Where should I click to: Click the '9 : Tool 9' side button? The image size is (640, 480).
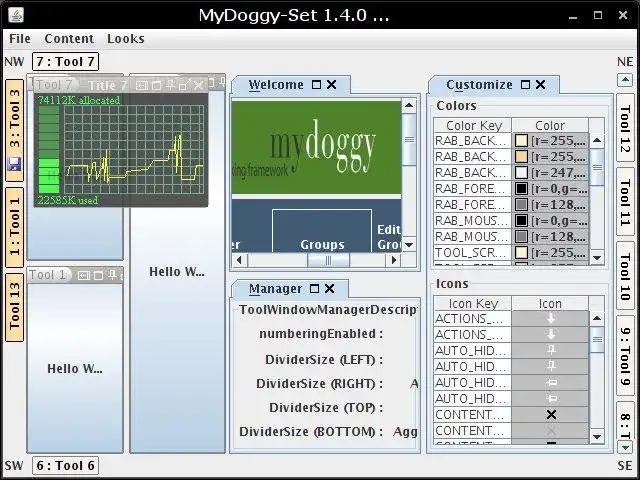pyautogui.click(x=625, y=355)
